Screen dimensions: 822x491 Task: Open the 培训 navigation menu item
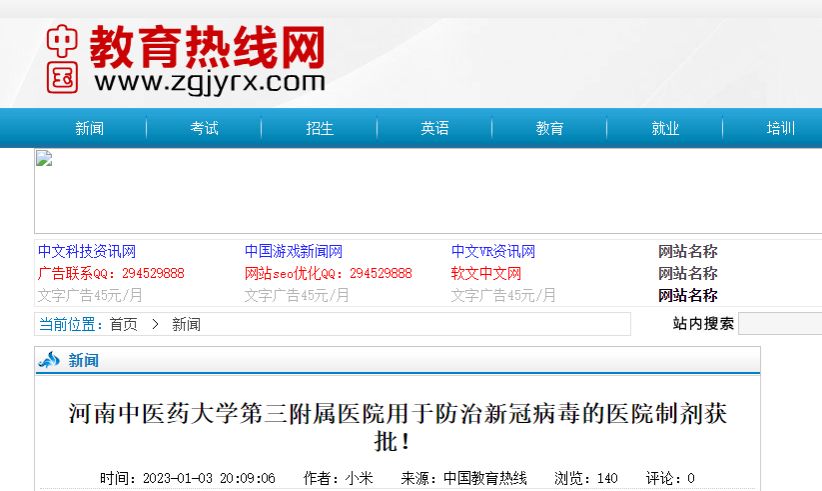(x=780, y=128)
